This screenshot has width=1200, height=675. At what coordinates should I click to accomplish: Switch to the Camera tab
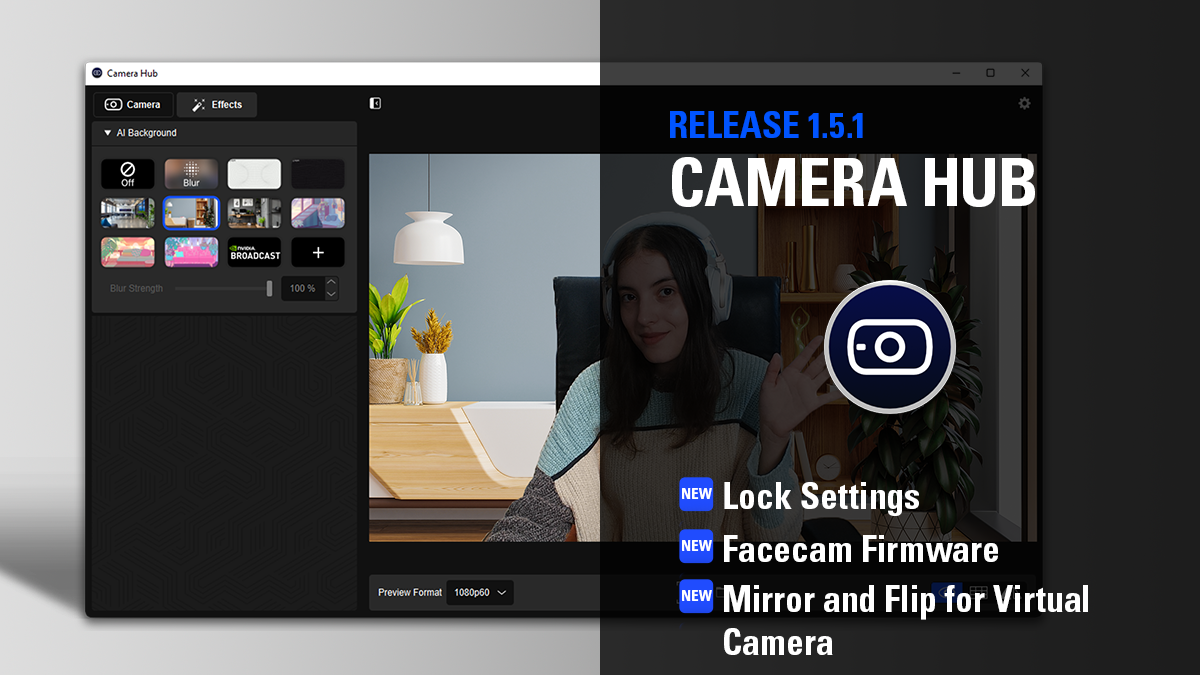134,105
